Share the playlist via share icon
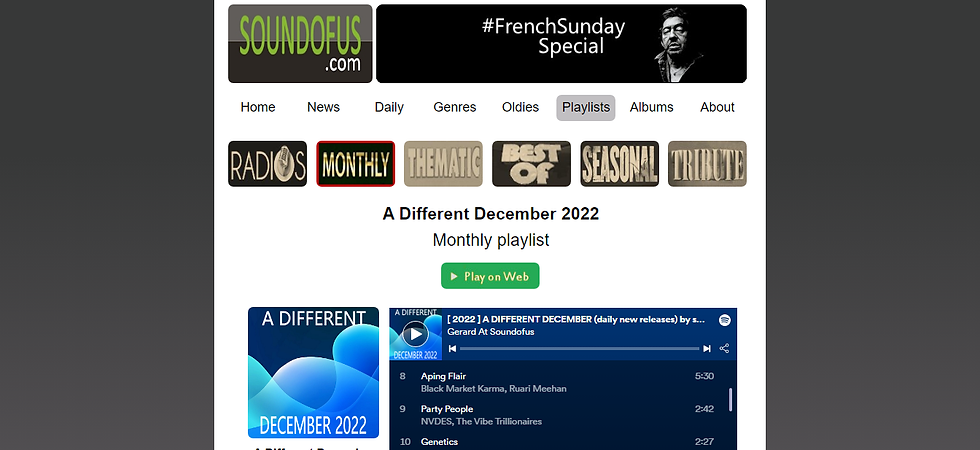This screenshot has height=450, width=980. click(724, 349)
